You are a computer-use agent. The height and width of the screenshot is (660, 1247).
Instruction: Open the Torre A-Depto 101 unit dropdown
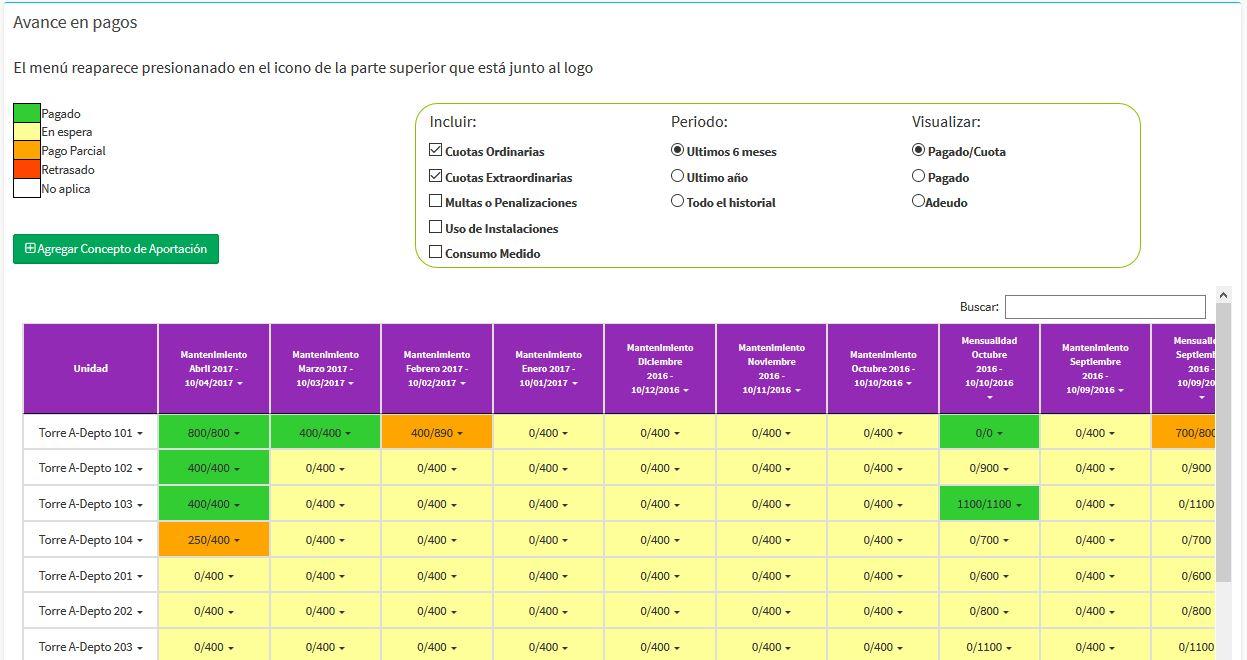(x=90, y=433)
